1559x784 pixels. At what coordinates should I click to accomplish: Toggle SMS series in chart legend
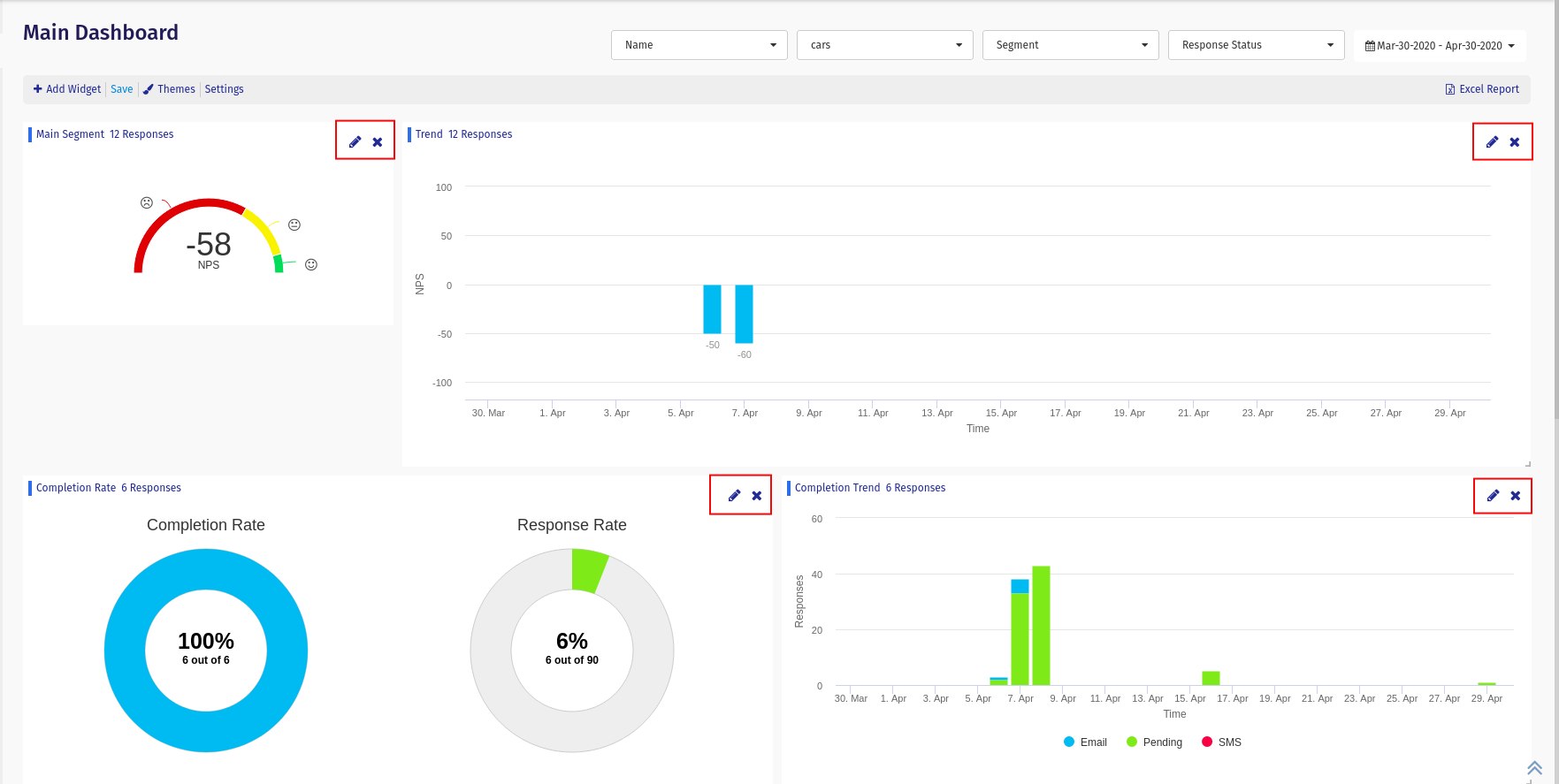pyautogui.click(x=1221, y=742)
